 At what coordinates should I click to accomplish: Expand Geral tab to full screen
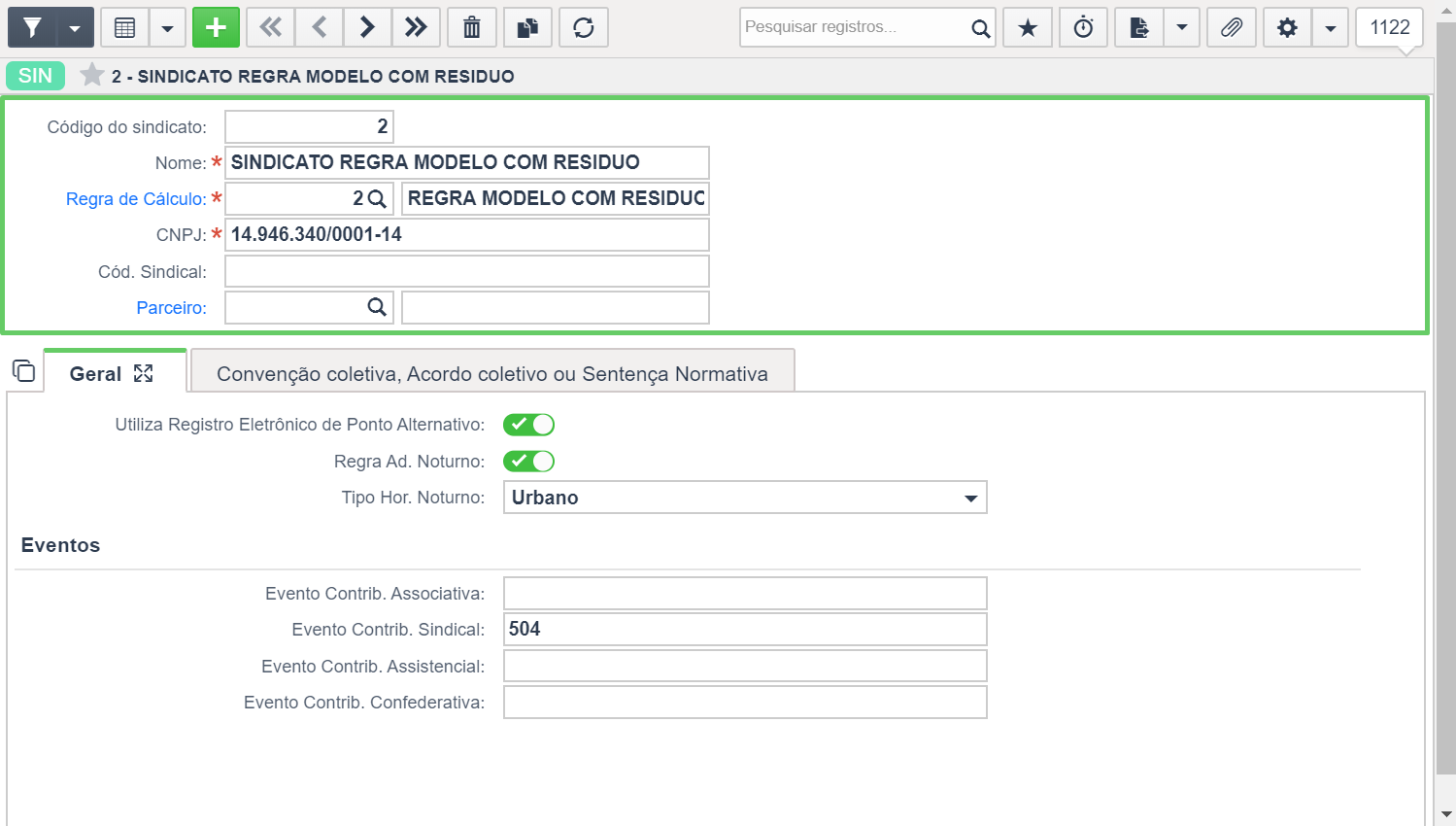[x=144, y=373]
